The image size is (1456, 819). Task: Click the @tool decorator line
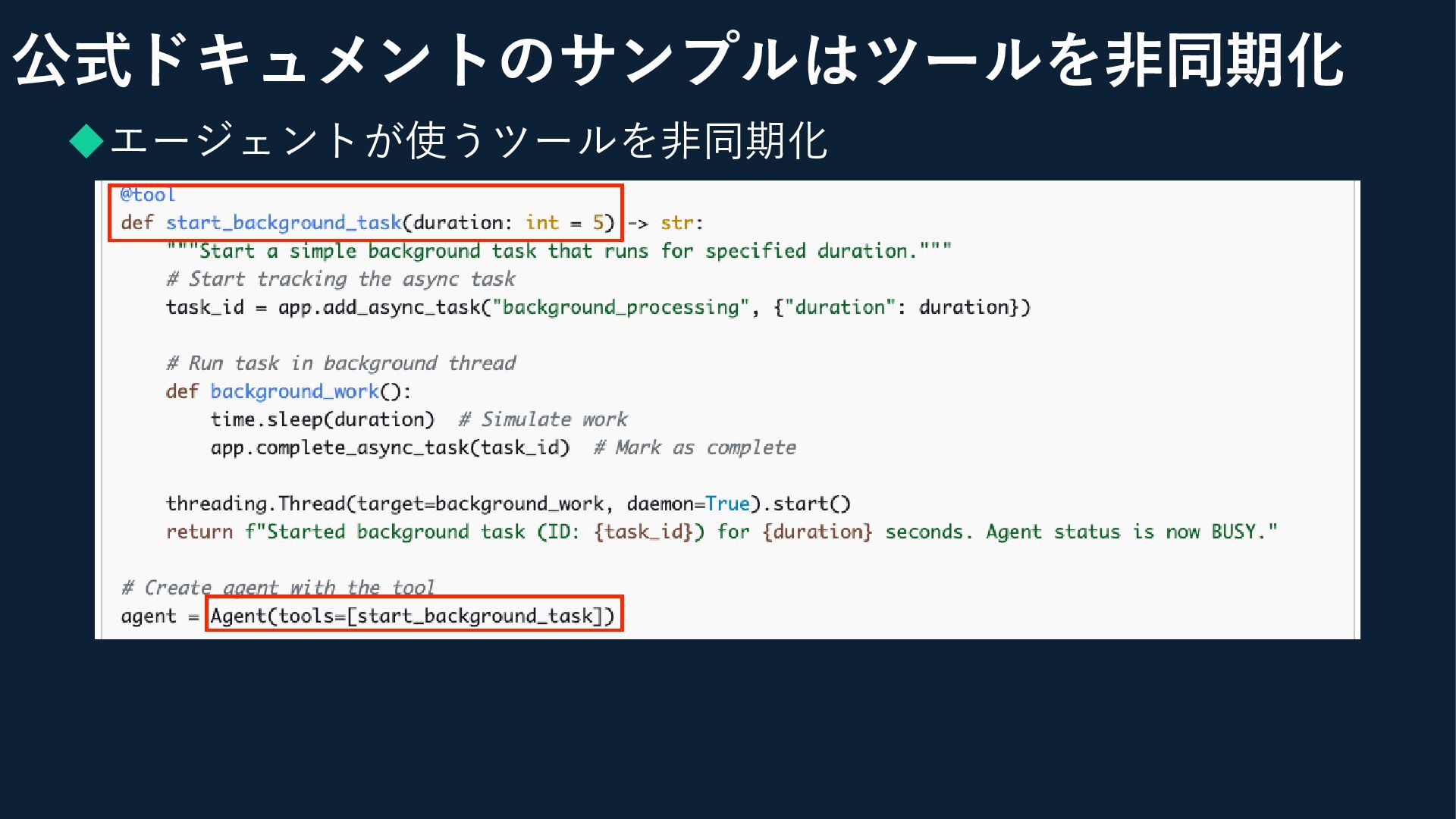148,196
